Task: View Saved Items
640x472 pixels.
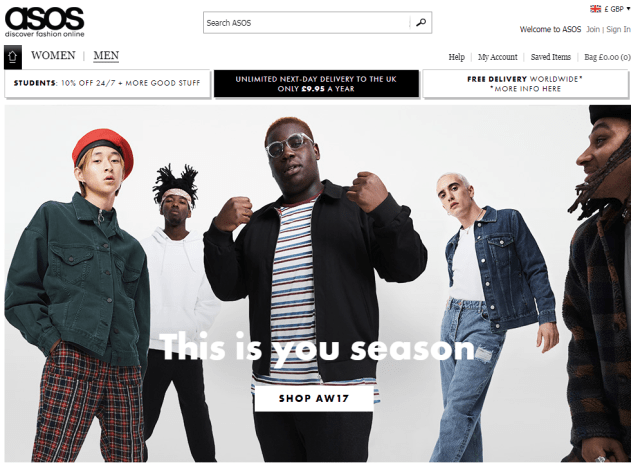Action: click(x=551, y=57)
